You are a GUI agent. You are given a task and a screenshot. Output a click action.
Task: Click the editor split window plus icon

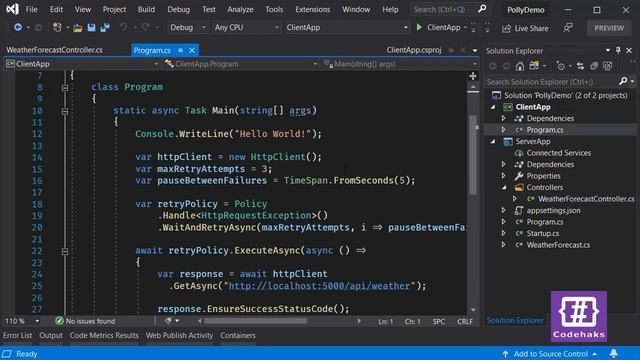[x=473, y=76]
